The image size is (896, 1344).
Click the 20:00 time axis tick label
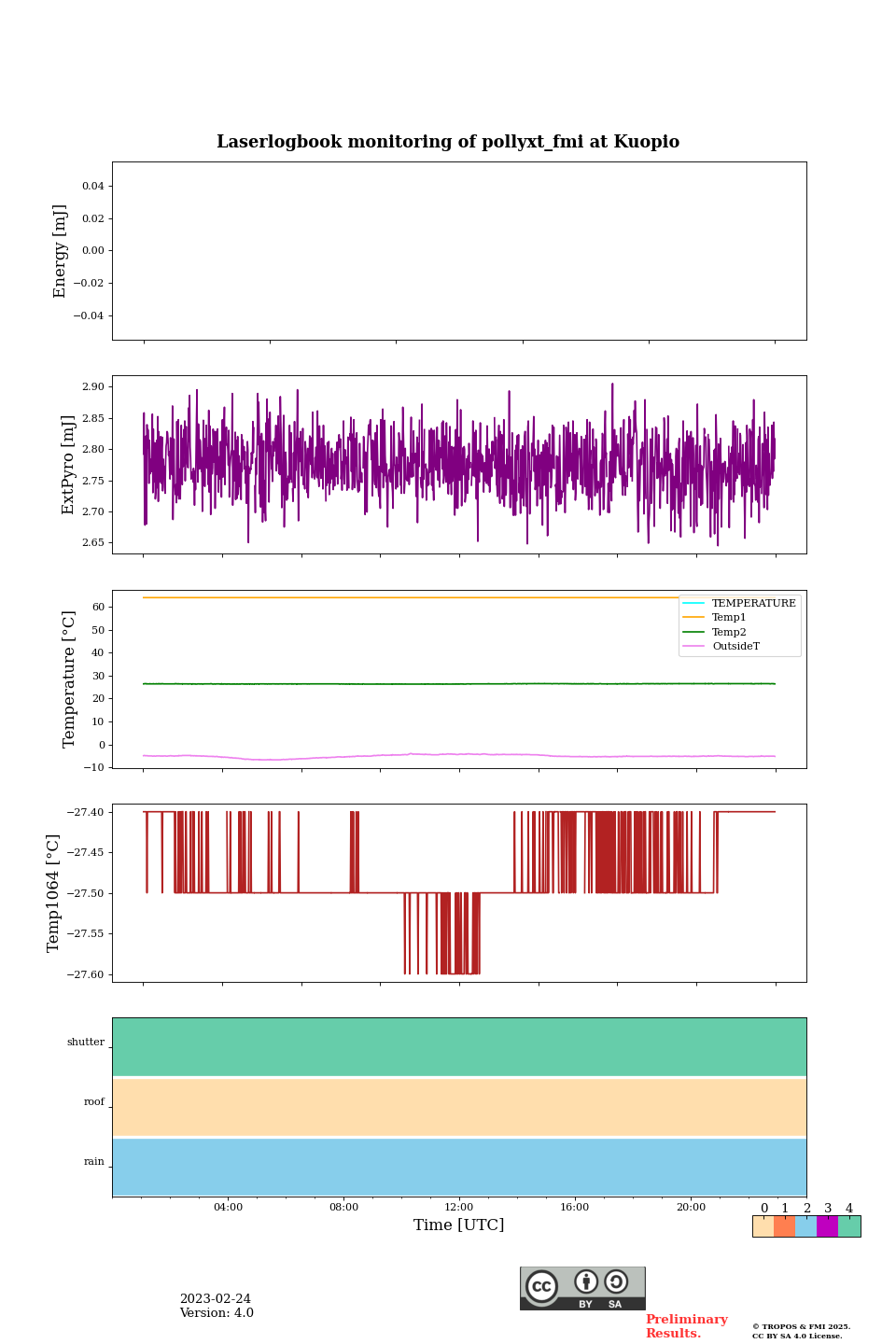(691, 1207)
